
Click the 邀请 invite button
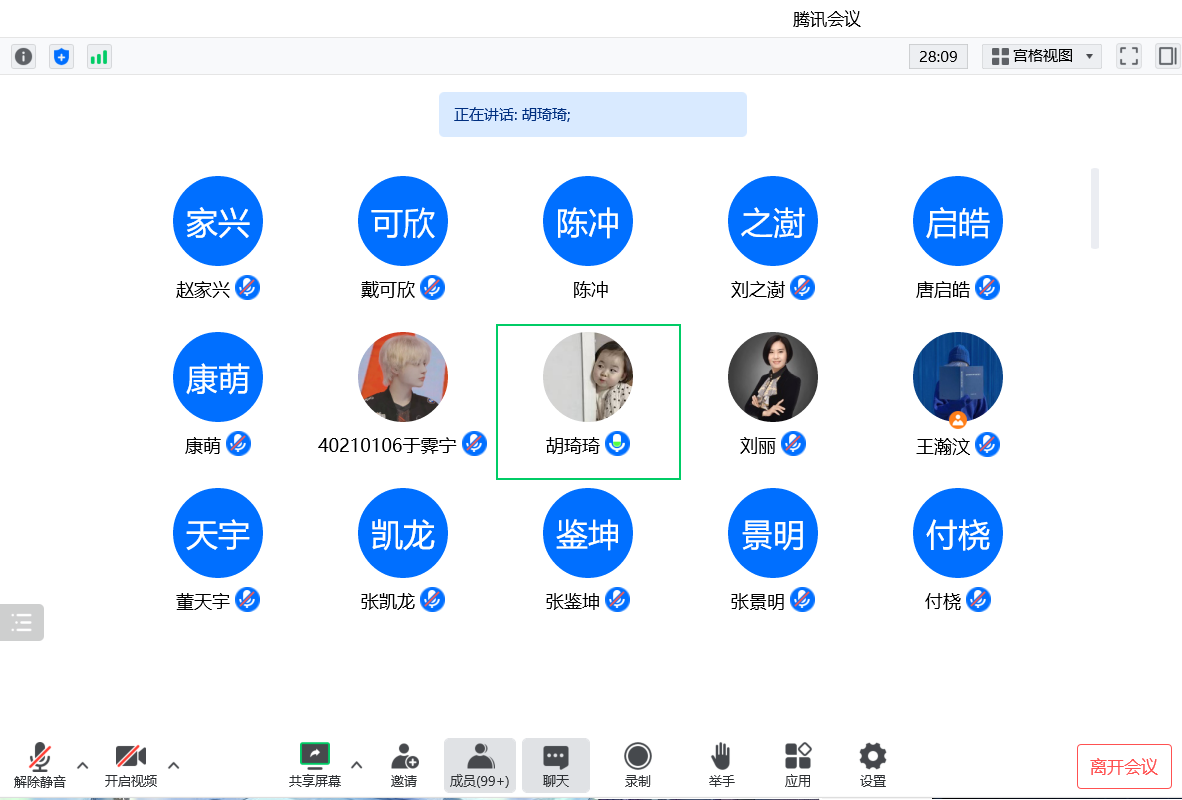click(x=404, y=765)
